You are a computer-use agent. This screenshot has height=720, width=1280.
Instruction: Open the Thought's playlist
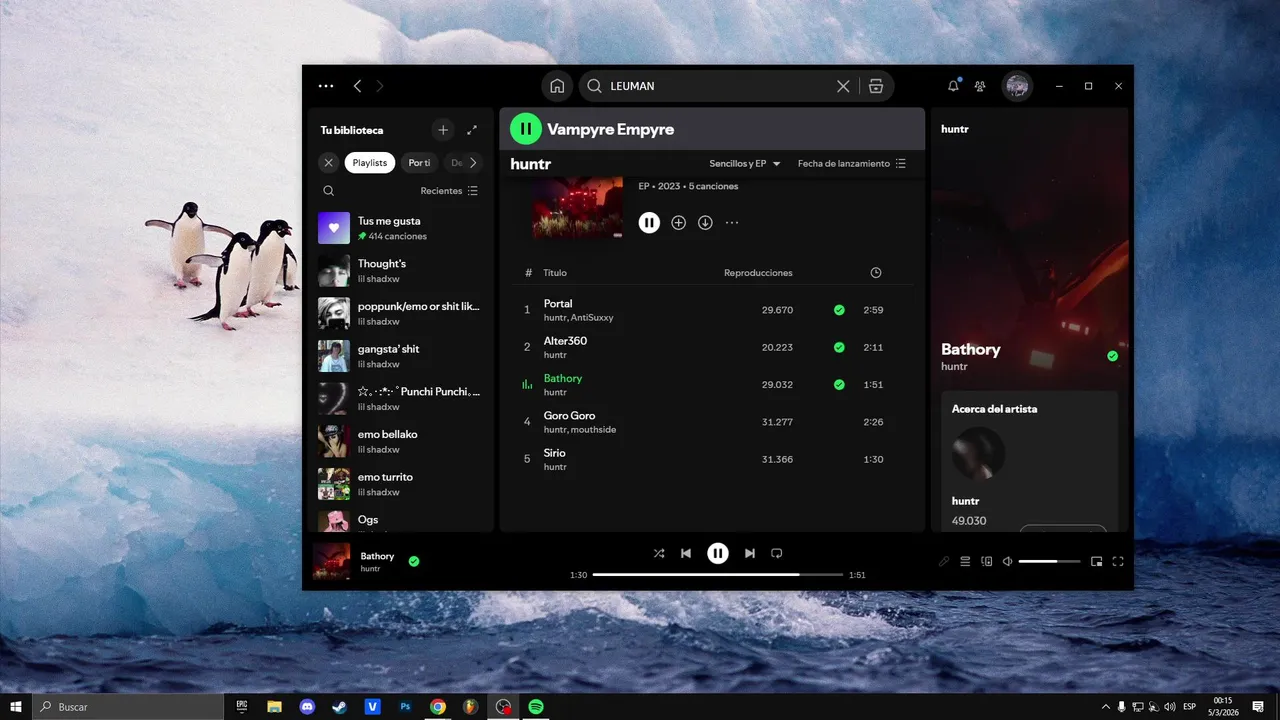(400, 271)
